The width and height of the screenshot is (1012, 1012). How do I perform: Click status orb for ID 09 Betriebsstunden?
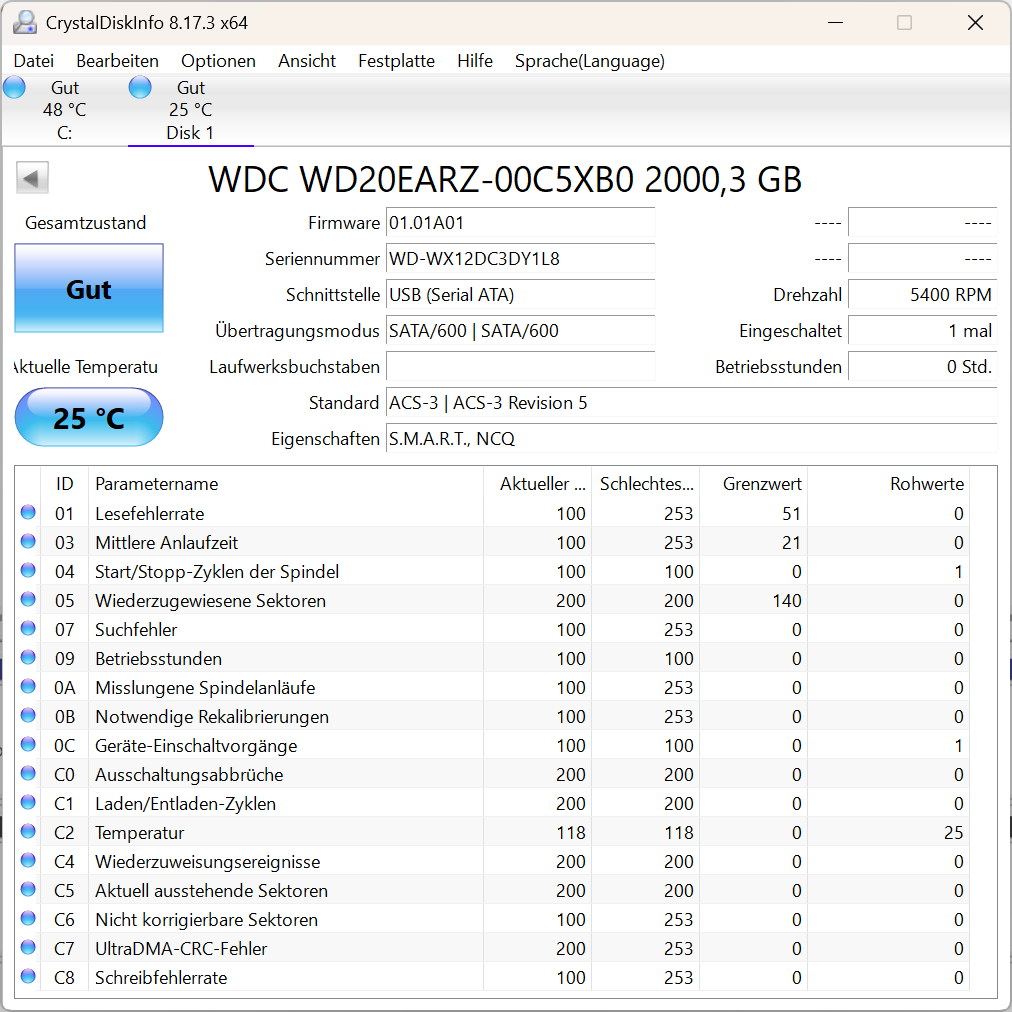[x=28, y=658]
